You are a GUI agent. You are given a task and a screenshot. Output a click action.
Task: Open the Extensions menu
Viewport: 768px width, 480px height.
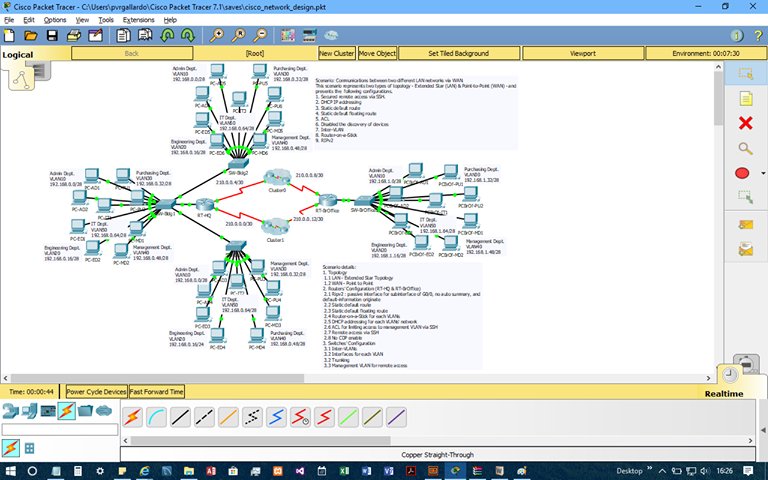(x=138, y=19)
